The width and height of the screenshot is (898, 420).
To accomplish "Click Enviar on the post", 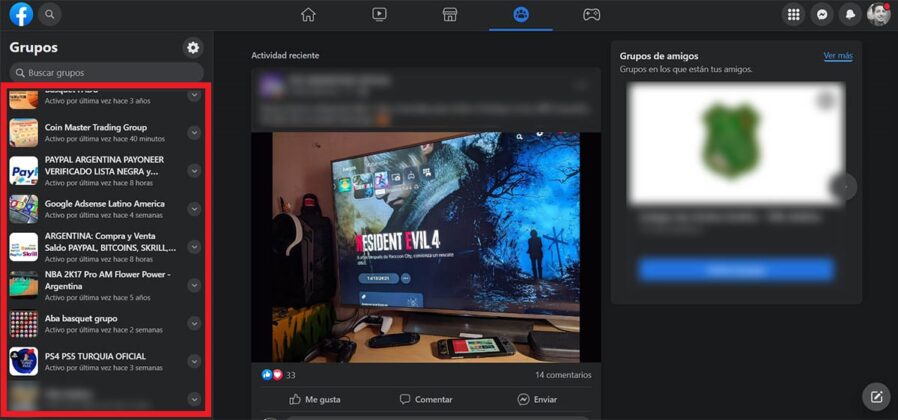I will click(x=537, y=399).
